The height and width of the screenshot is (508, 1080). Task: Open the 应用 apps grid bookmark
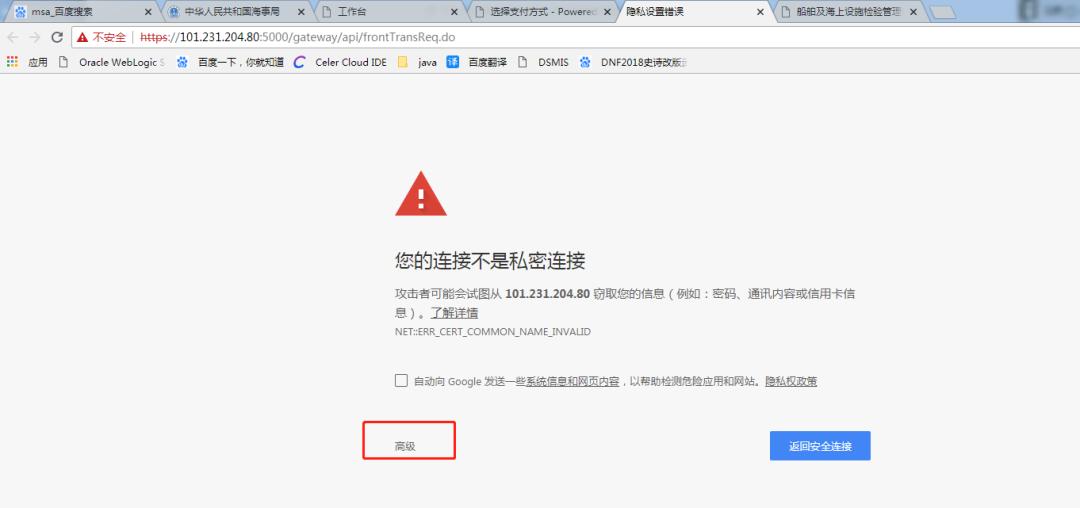[28, 62]
